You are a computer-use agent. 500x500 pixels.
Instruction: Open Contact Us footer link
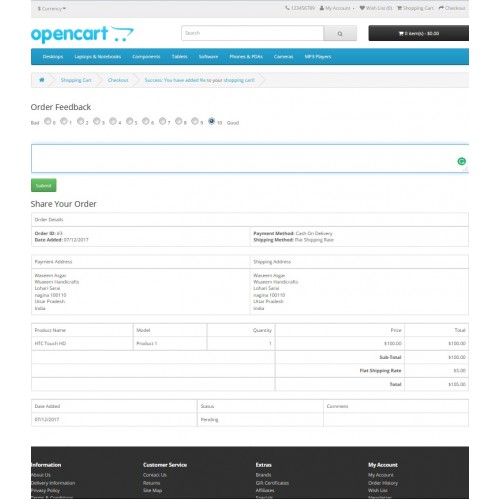click(x=155, y=475)
